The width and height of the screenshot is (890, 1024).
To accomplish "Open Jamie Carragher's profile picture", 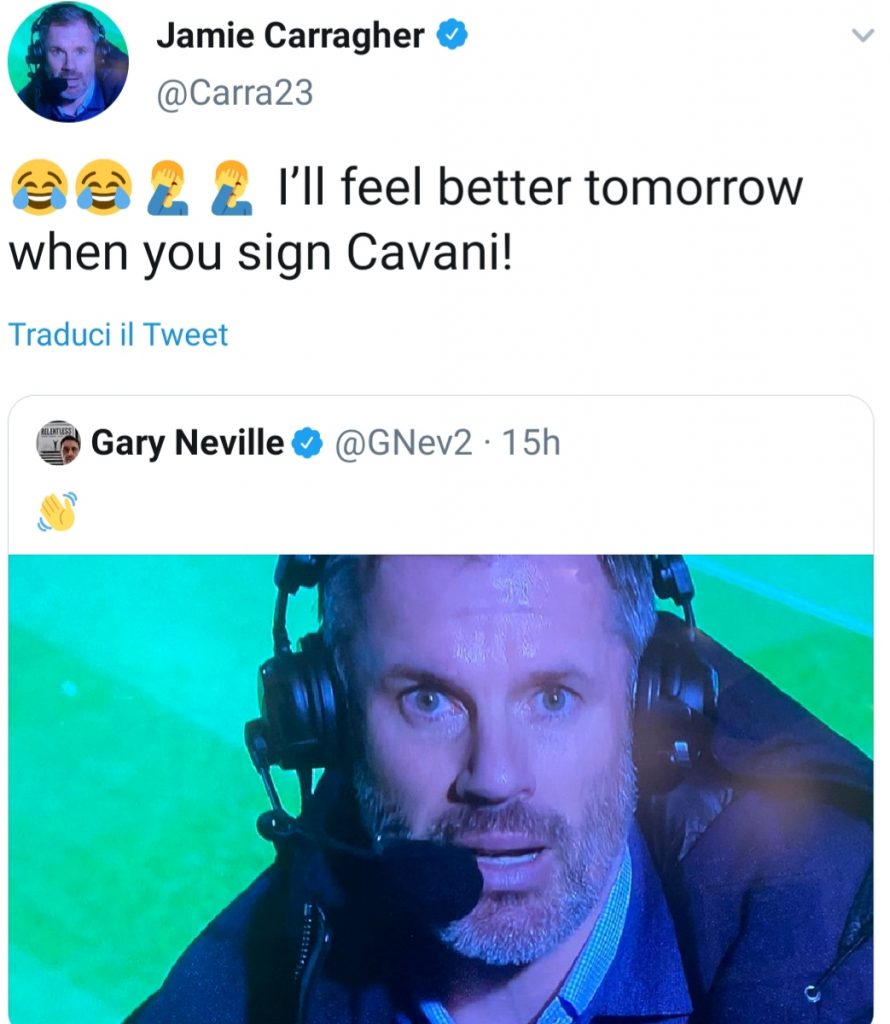I will 68,63.
